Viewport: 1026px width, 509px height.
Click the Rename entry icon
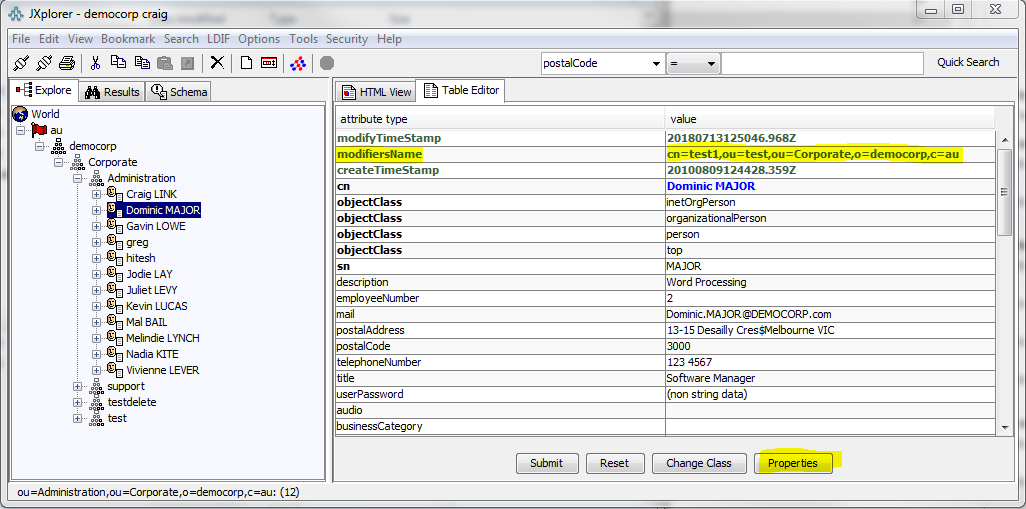[x=268, y=63]
